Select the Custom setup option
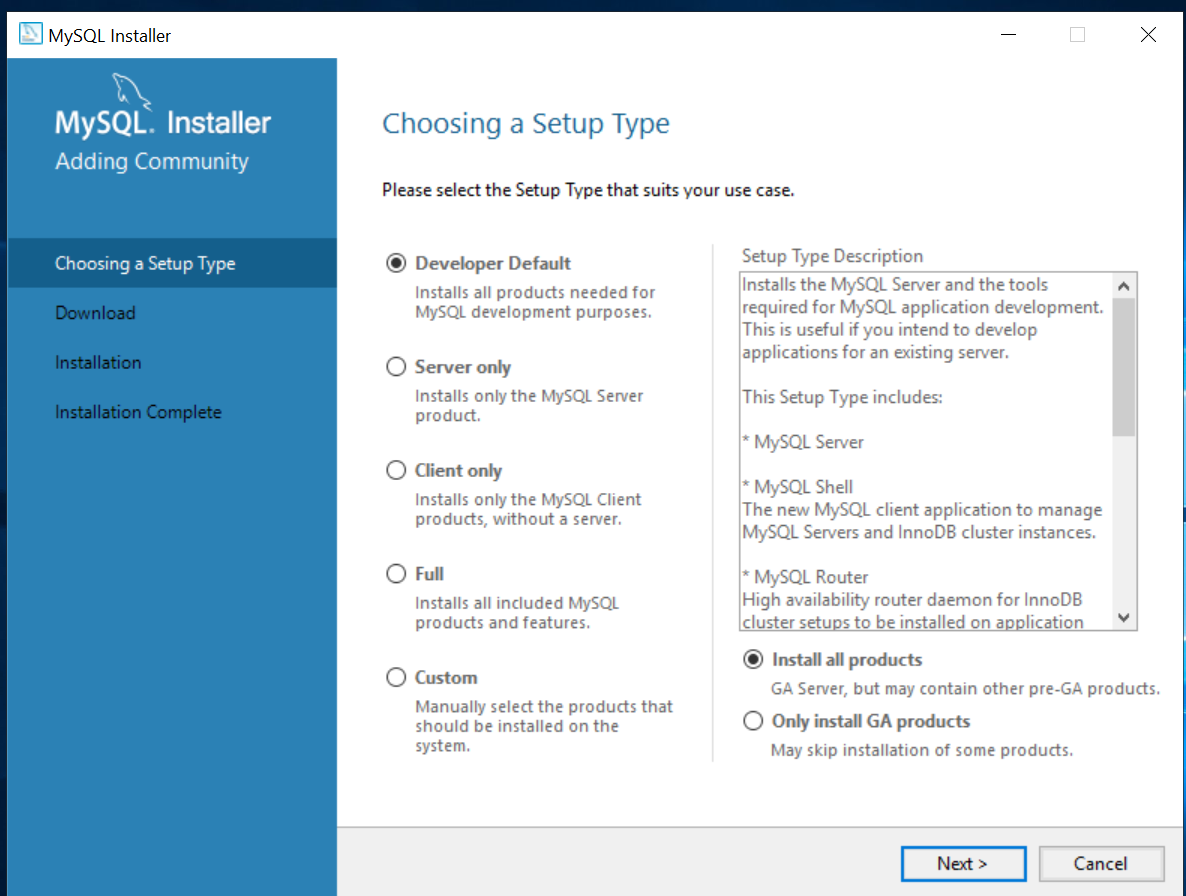The image size is (1186, 896). point(396,678)
